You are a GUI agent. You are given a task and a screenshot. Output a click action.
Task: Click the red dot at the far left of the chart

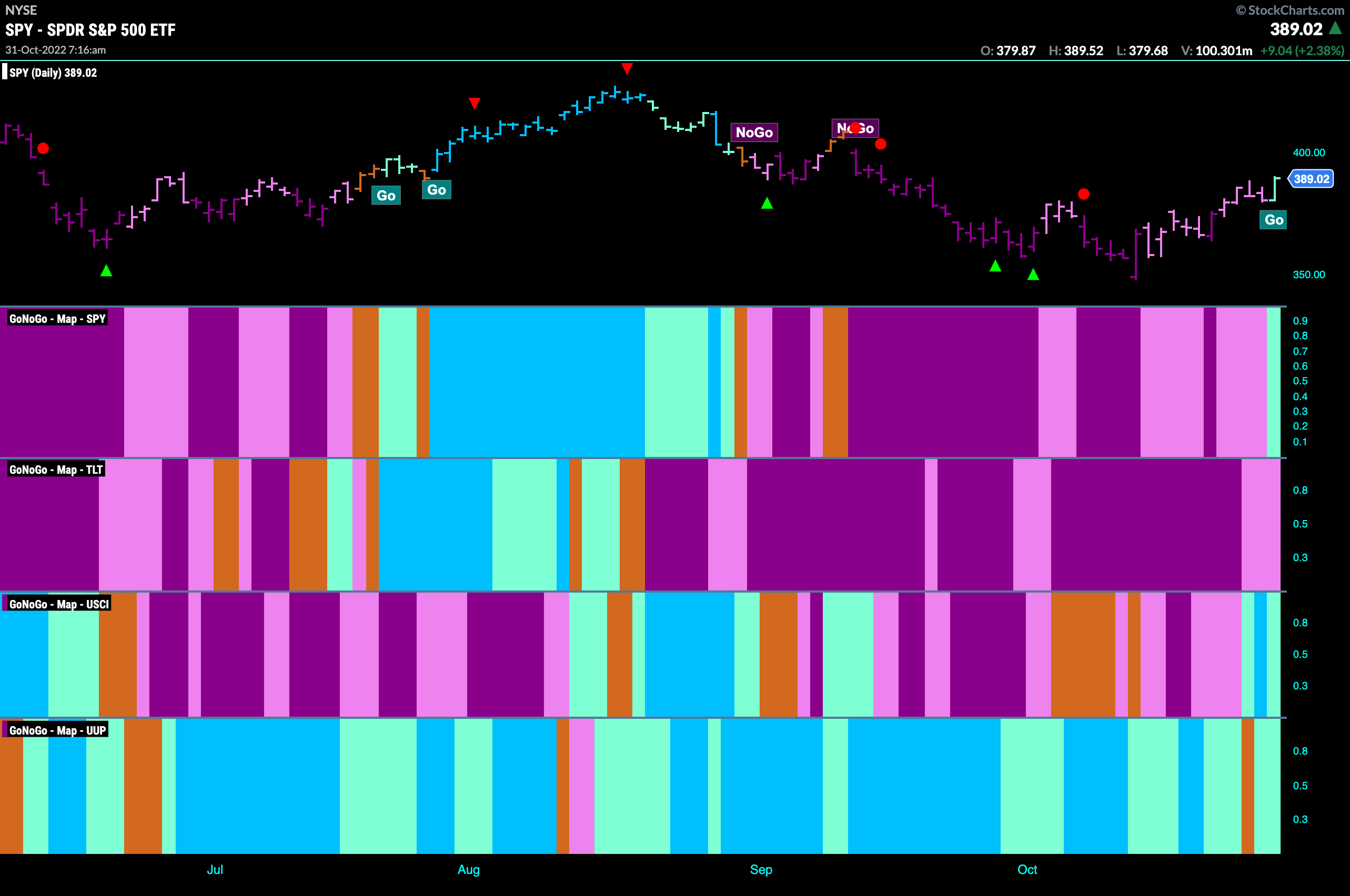pos(43,149)
